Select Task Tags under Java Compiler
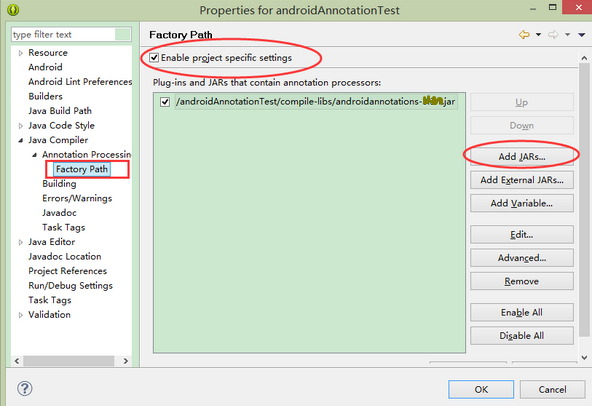The height and width of the screenshot is (406, 592). pyautogui.click(x=63, y=227)
